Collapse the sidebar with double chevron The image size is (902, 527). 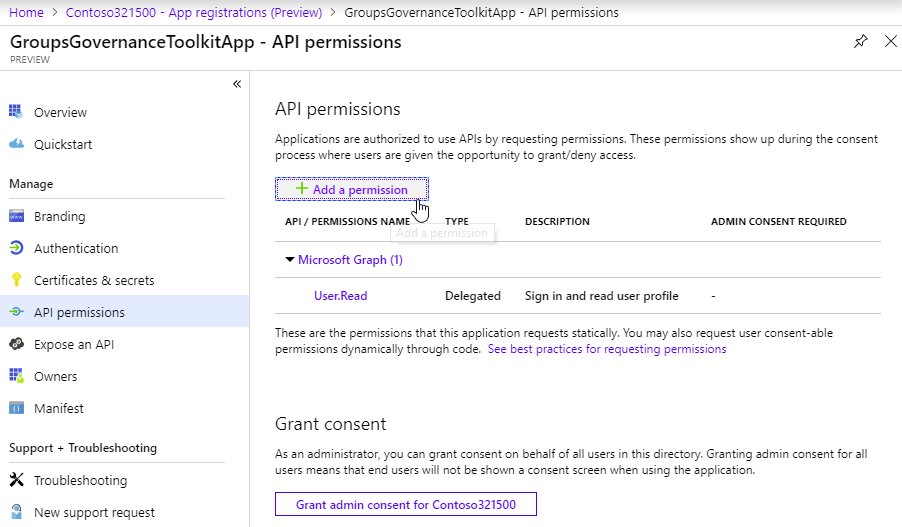(x=237, y=84)
